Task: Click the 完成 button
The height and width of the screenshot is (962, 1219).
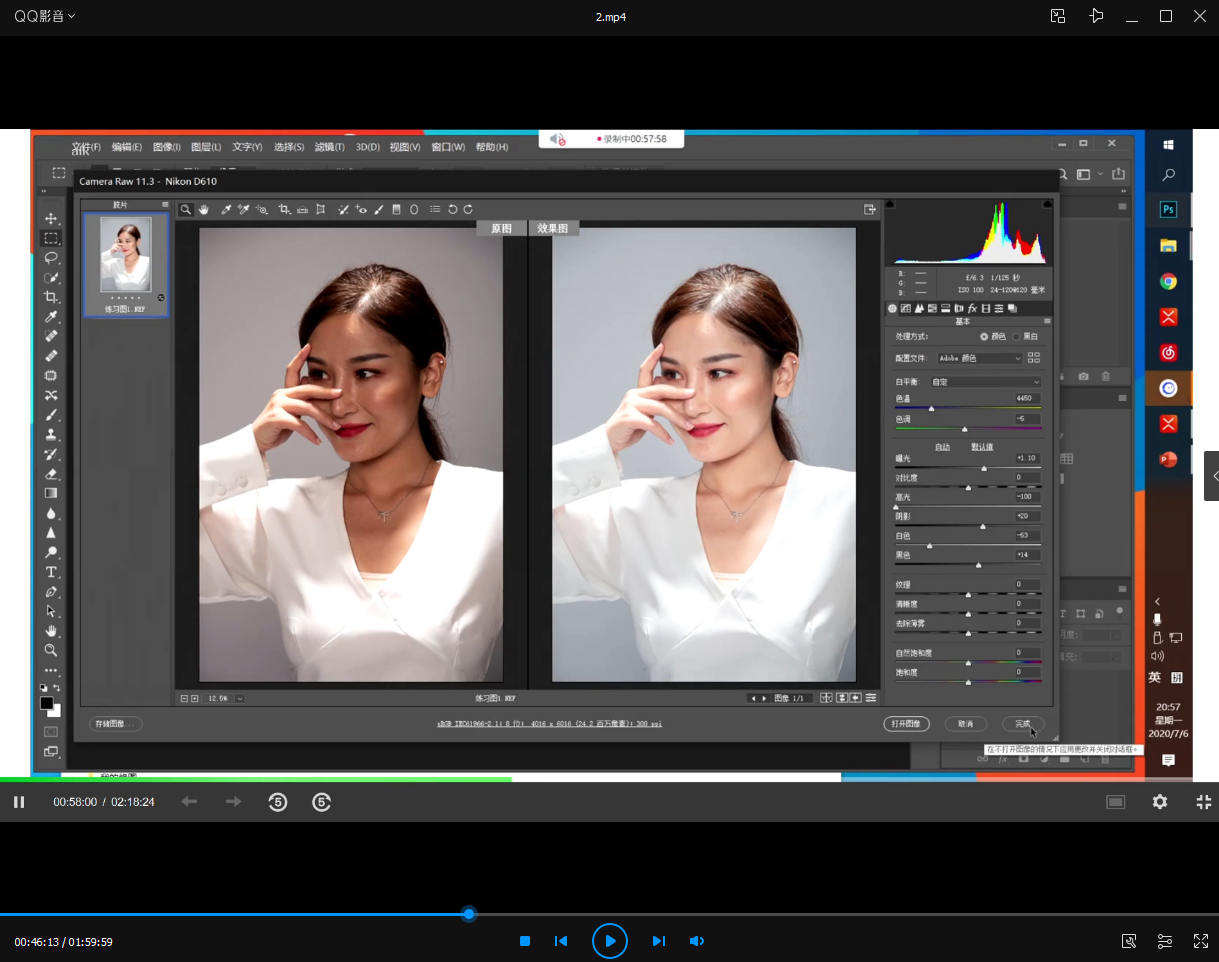Action: pyautogui.click(x=1022, y=723)
